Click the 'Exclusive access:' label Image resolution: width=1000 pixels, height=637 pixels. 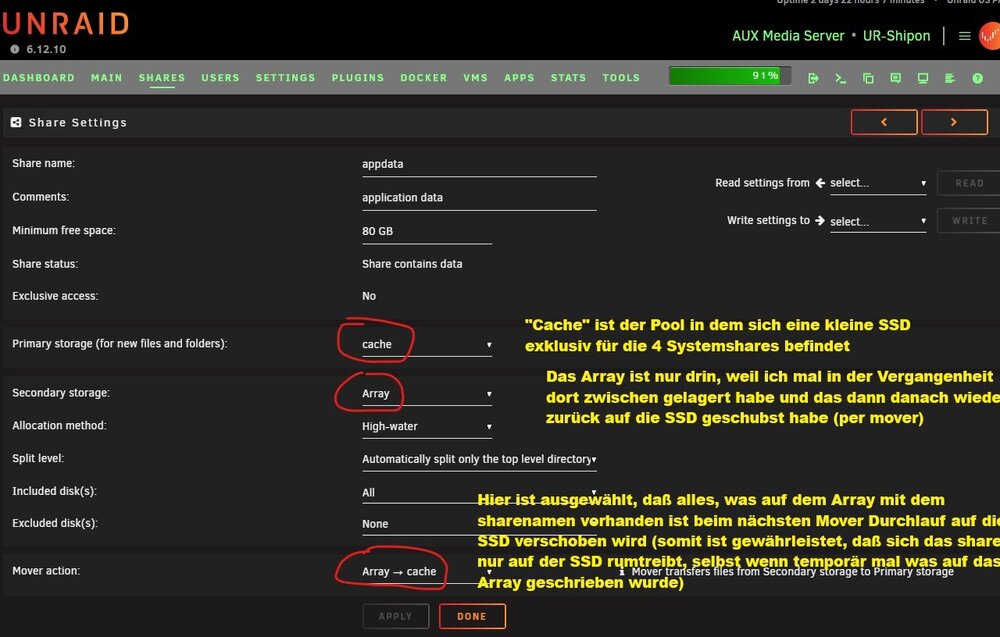point(55,296)
